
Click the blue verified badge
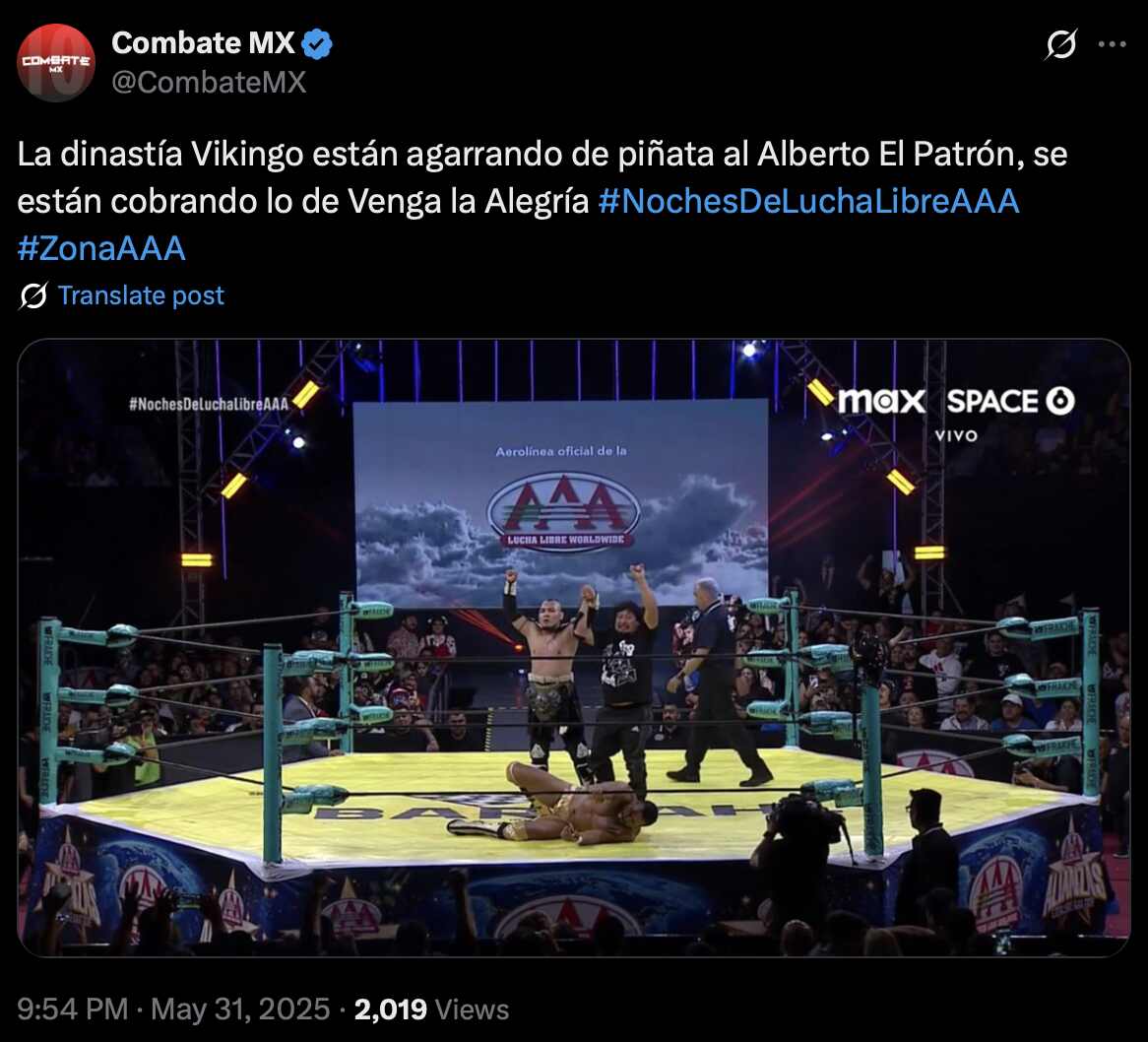tap(317, 44)
